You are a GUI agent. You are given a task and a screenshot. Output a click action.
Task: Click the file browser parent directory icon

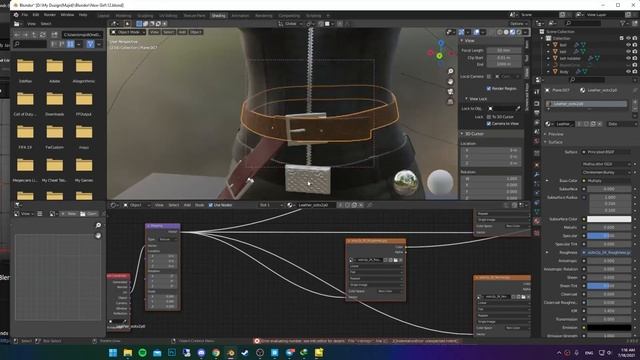pyautogui.click(x=34, y=35)
